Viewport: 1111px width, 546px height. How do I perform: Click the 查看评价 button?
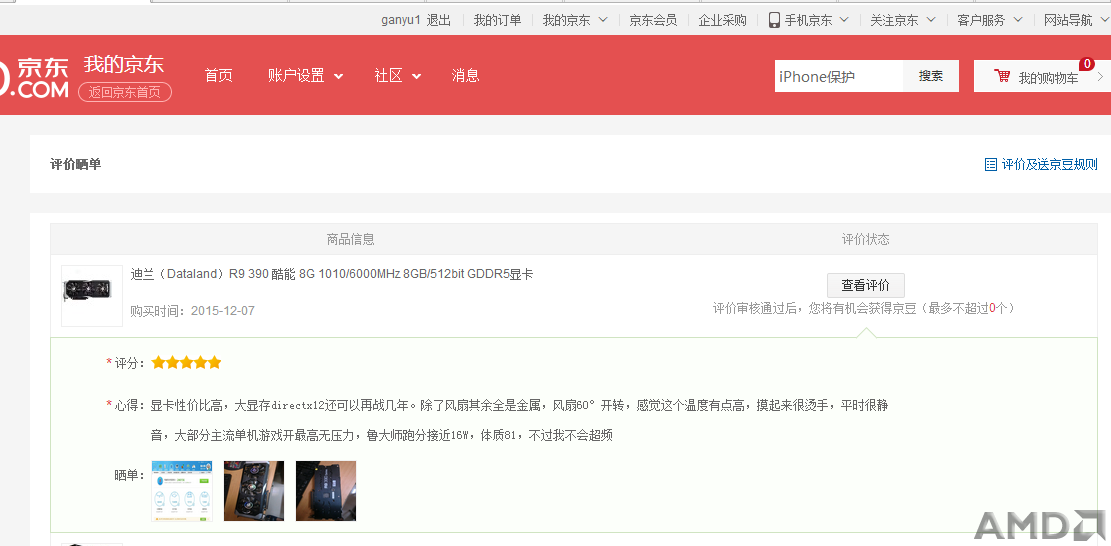coord(866,285)
